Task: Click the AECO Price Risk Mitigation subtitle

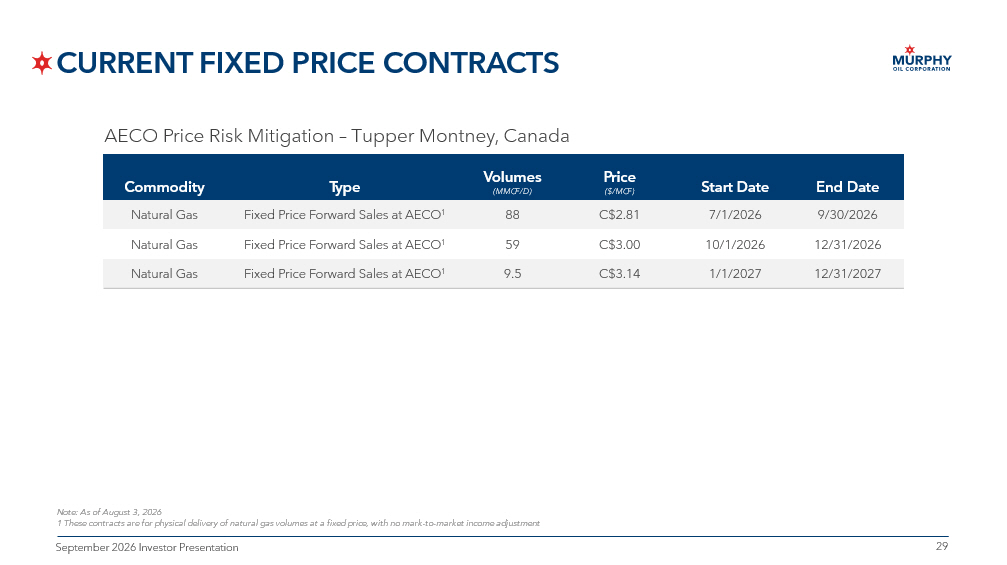Action: (337, 136)
